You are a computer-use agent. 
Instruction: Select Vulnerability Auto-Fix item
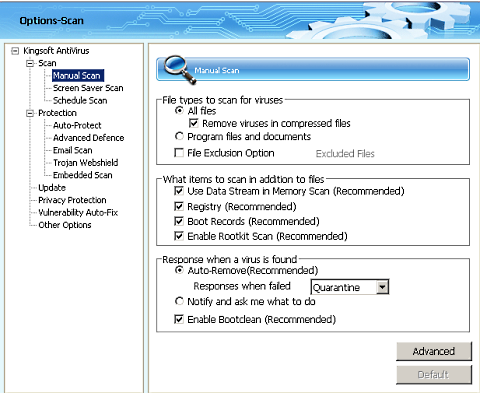(x=78, y=213)
